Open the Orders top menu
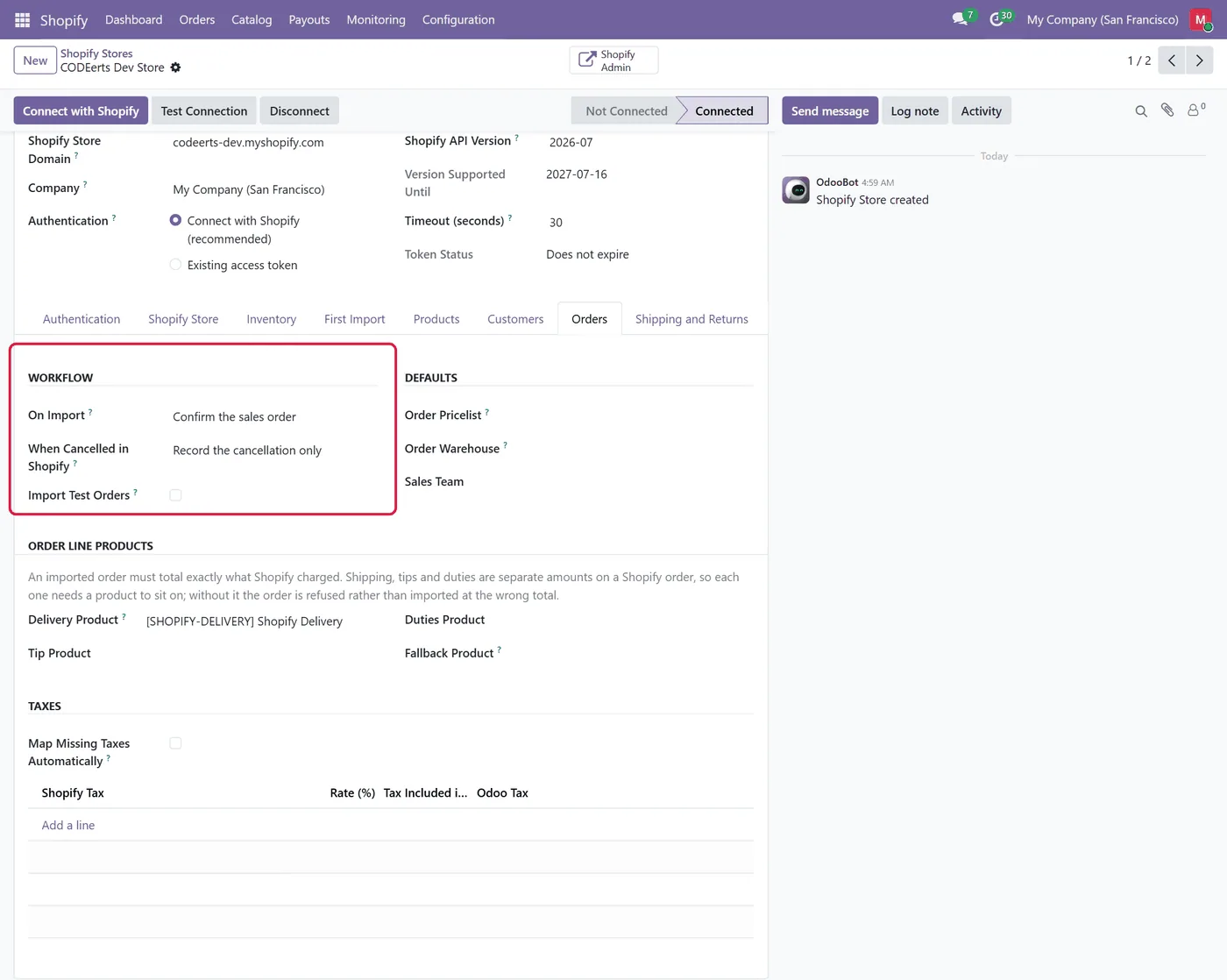1227x980 pixels. (197, 19)
